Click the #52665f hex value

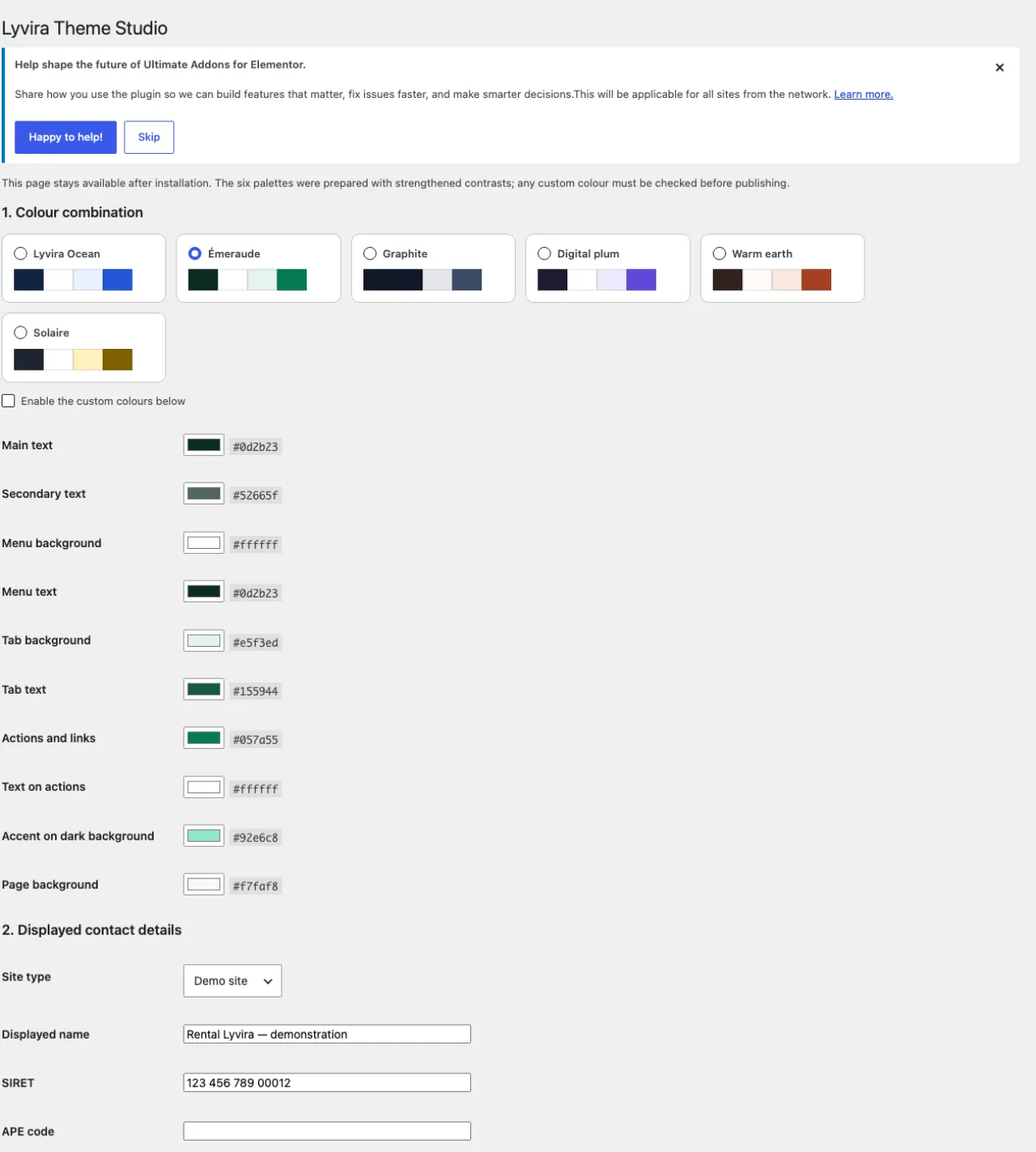pyautogui.click(x=256, y=495)
